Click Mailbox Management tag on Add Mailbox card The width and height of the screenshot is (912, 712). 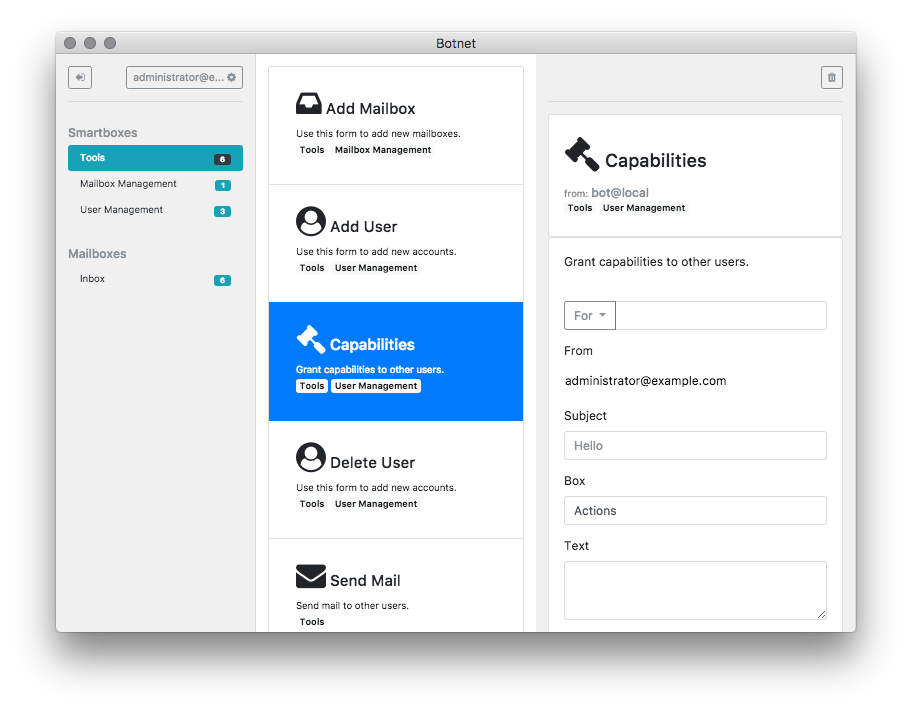click(383, 150)
